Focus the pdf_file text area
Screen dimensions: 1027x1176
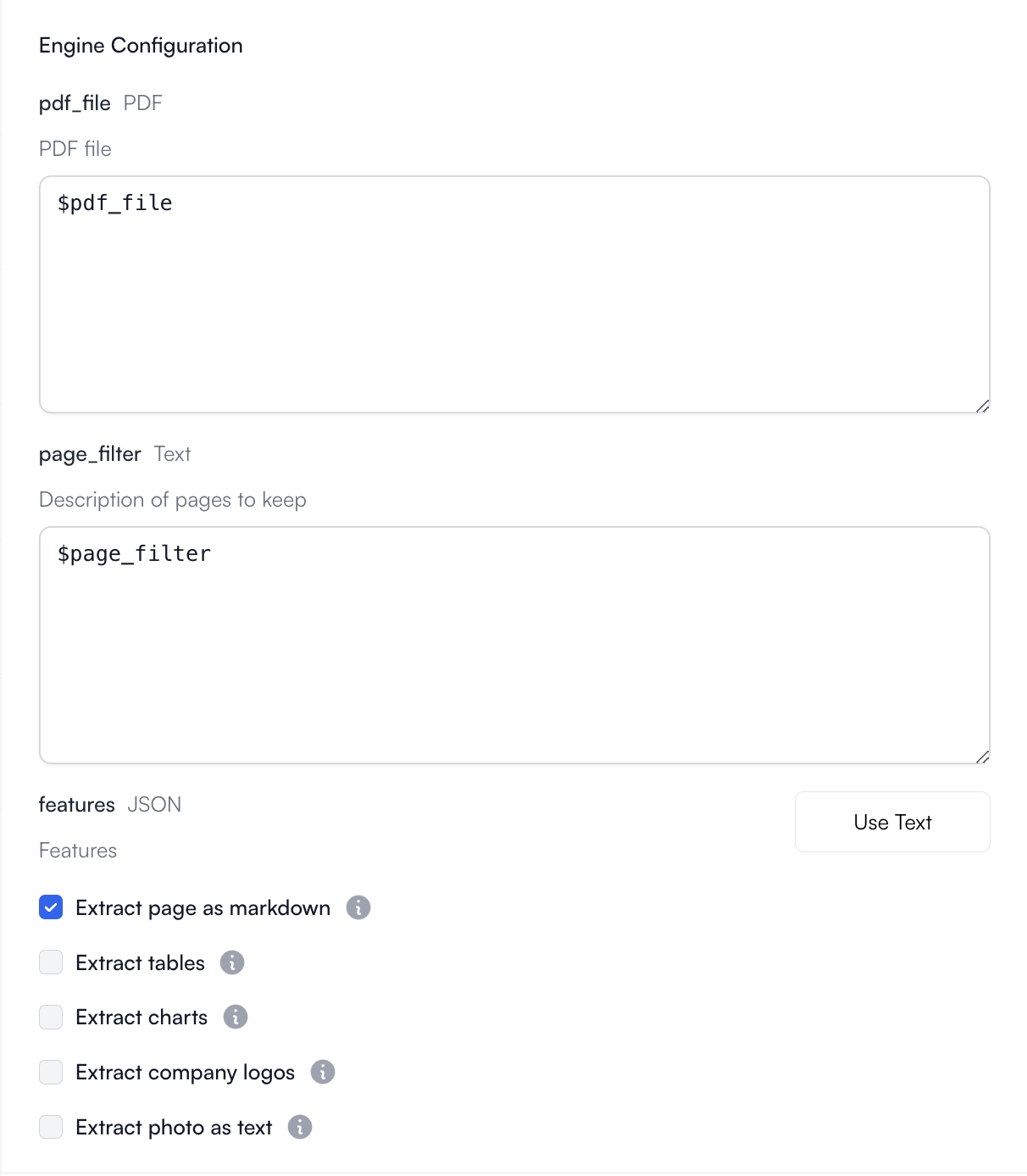(514, 295)
